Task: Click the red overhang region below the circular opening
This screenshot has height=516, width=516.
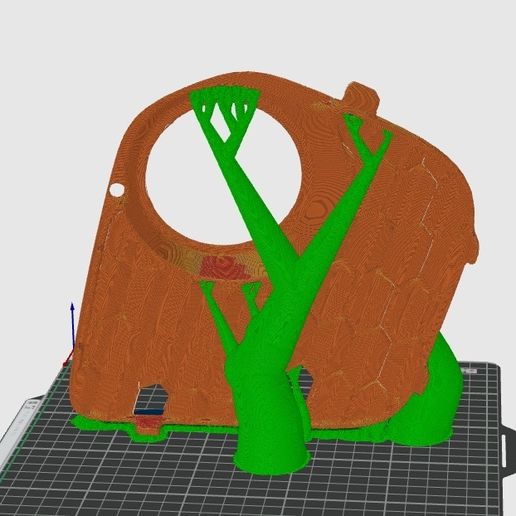Action: [224, 267]
